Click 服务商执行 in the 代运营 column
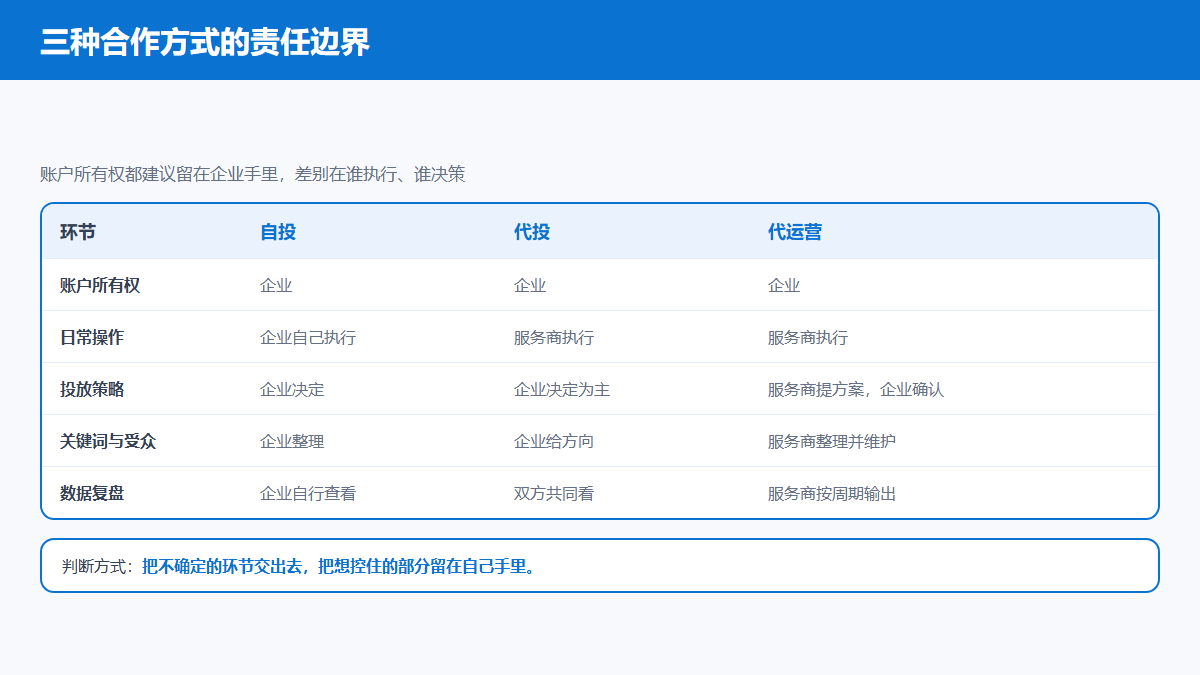The width and height of the screenshot is (1200, 675). pyautogui.click(x=808, y=337)
